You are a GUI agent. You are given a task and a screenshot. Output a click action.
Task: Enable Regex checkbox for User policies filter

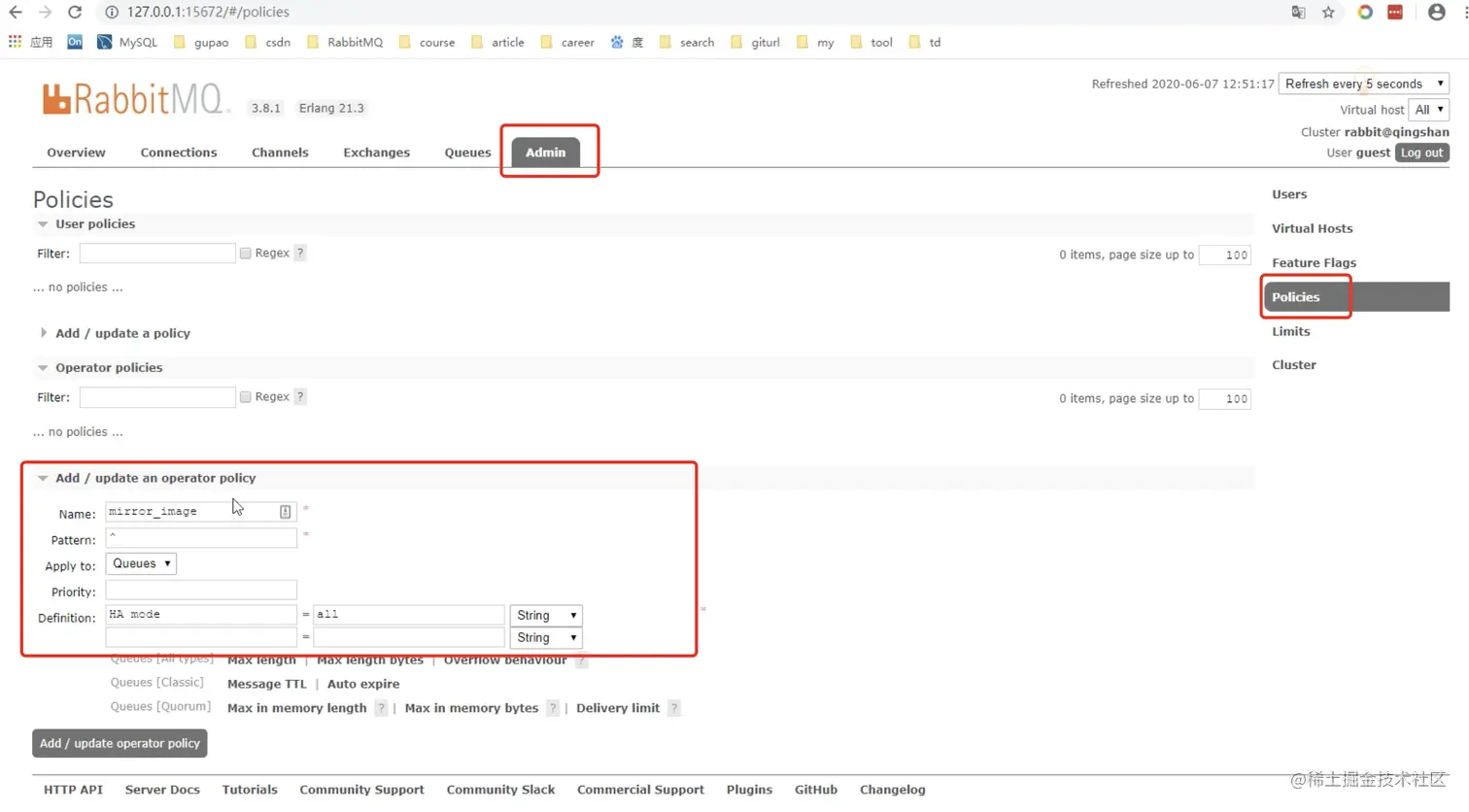point(246,253)
